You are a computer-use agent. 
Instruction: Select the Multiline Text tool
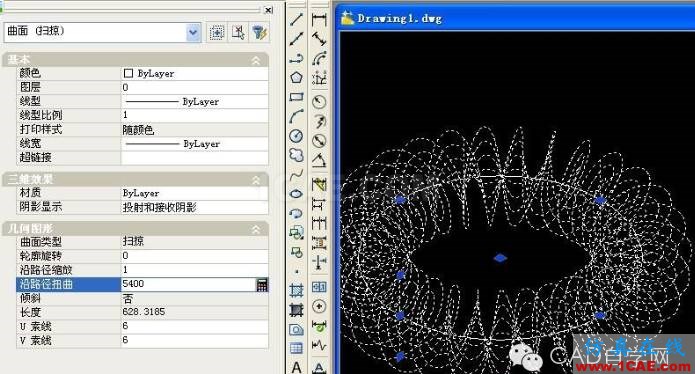click(x=296, y=367)
